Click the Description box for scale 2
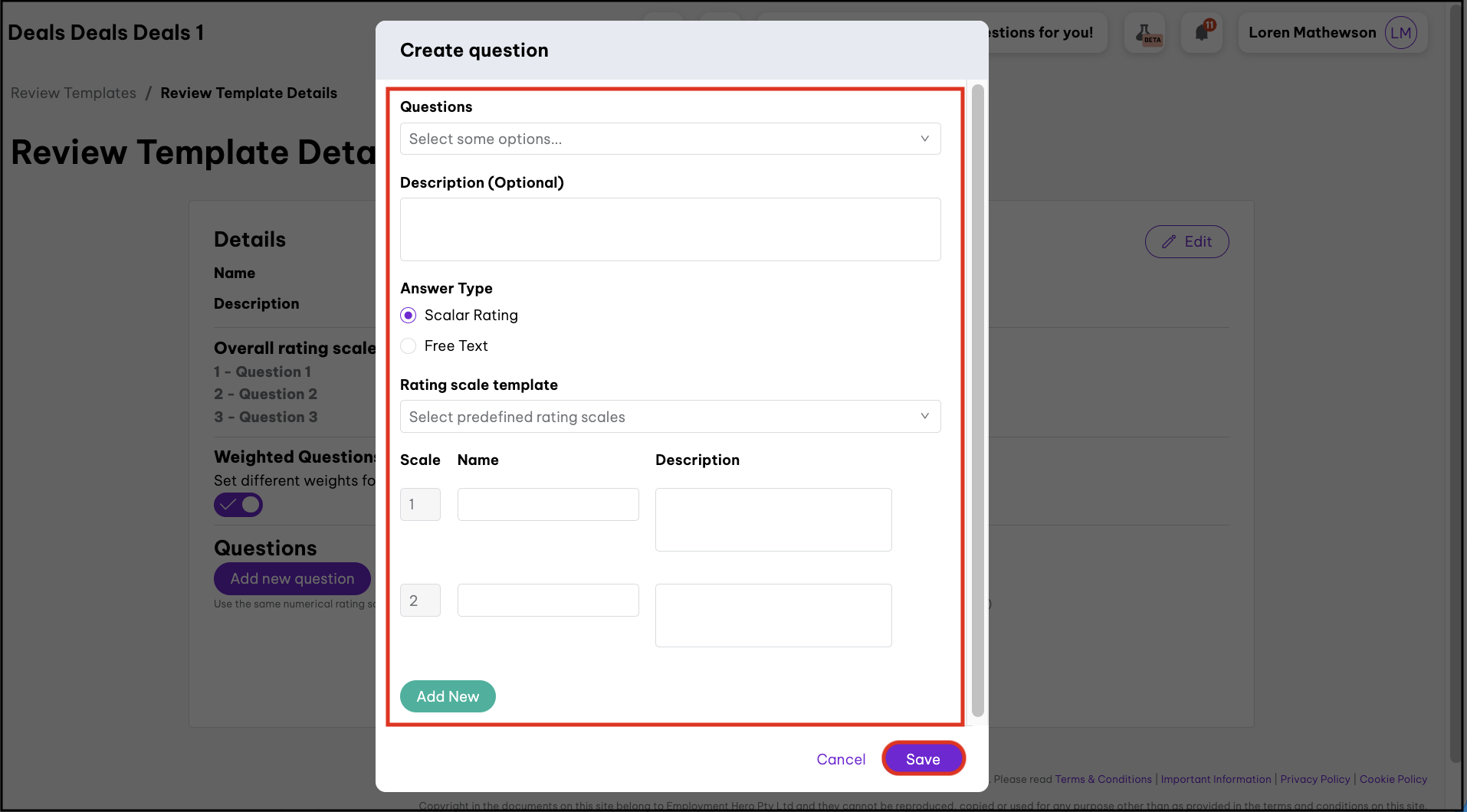The height and width of the screenshot is (812, 1467). pyautogui.click(x=773, y=615)
